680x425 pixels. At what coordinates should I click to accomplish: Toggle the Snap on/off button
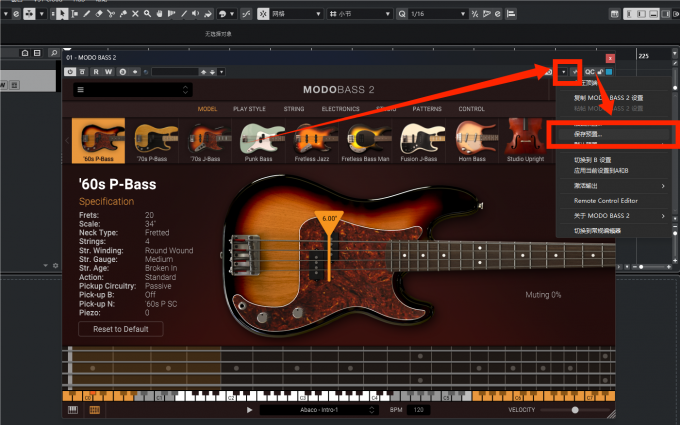pos(263,14)
